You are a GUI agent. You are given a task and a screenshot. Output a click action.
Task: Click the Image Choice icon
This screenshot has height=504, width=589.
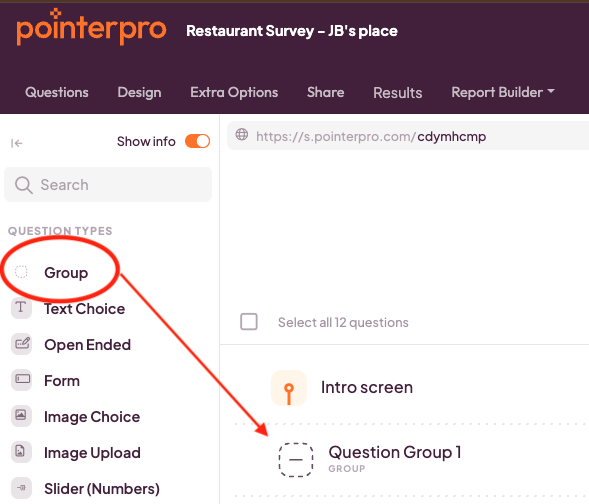click(x=21, y=416)
